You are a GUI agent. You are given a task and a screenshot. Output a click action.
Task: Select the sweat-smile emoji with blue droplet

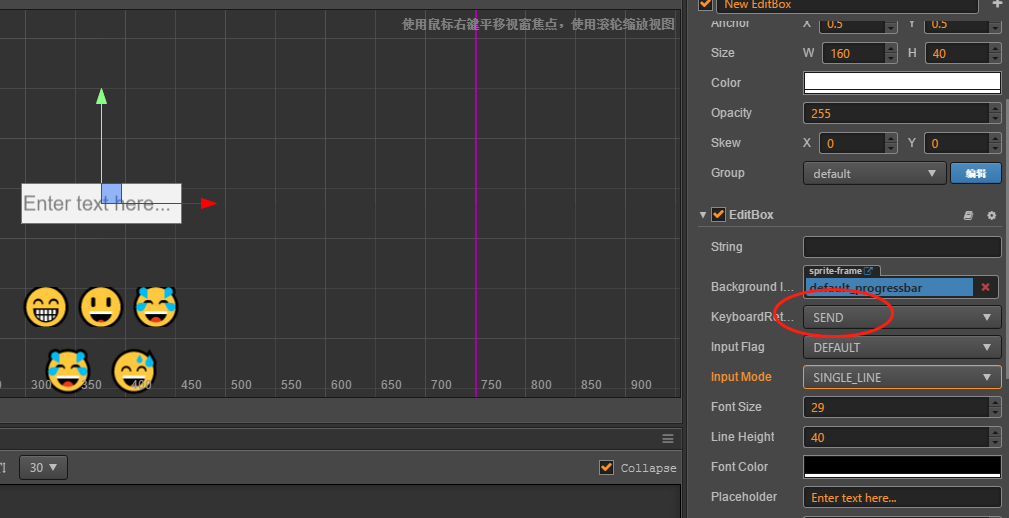click(134, 371)
